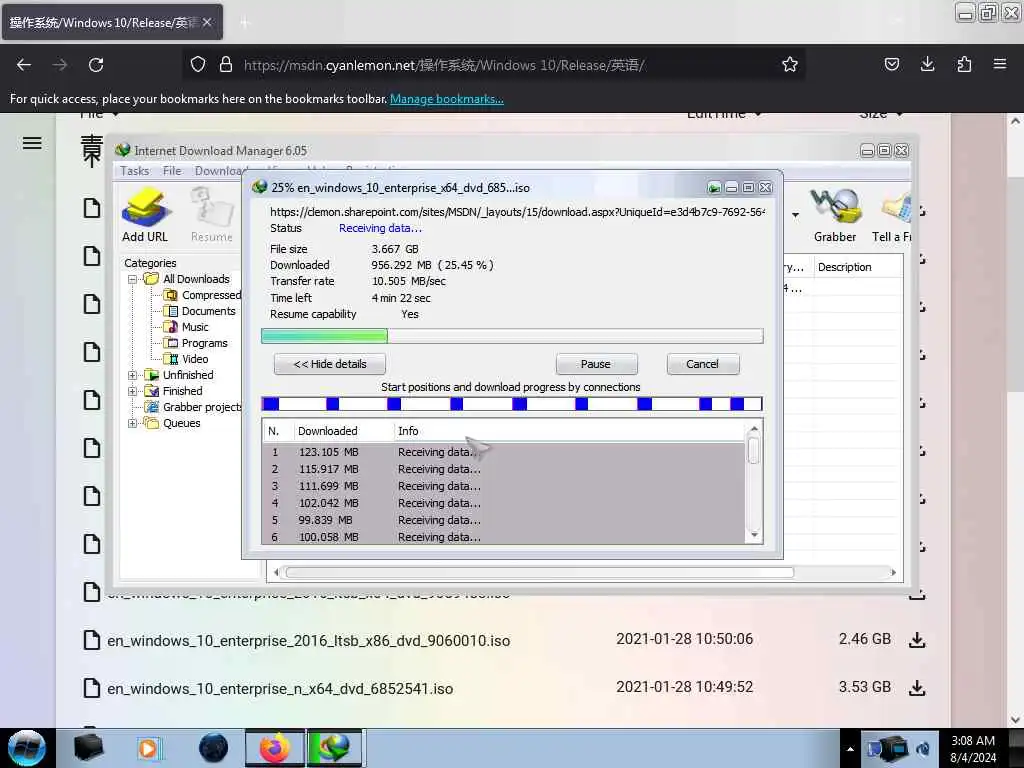1024x768 pixels.
Task: Open a new tab in Firefox
Action: (x=244, y=23)
